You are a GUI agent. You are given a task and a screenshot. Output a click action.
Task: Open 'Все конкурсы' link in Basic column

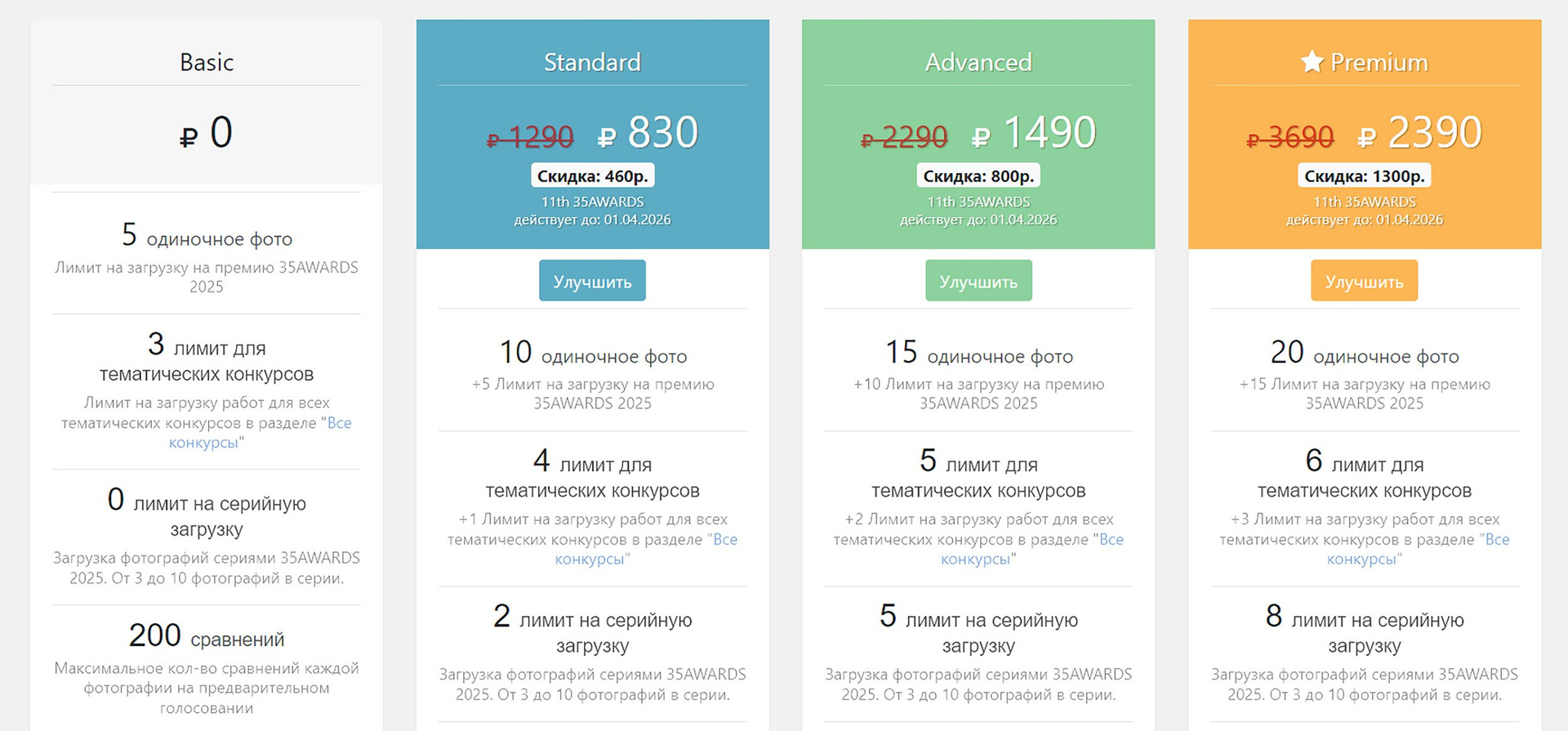(x=260, y=433)
